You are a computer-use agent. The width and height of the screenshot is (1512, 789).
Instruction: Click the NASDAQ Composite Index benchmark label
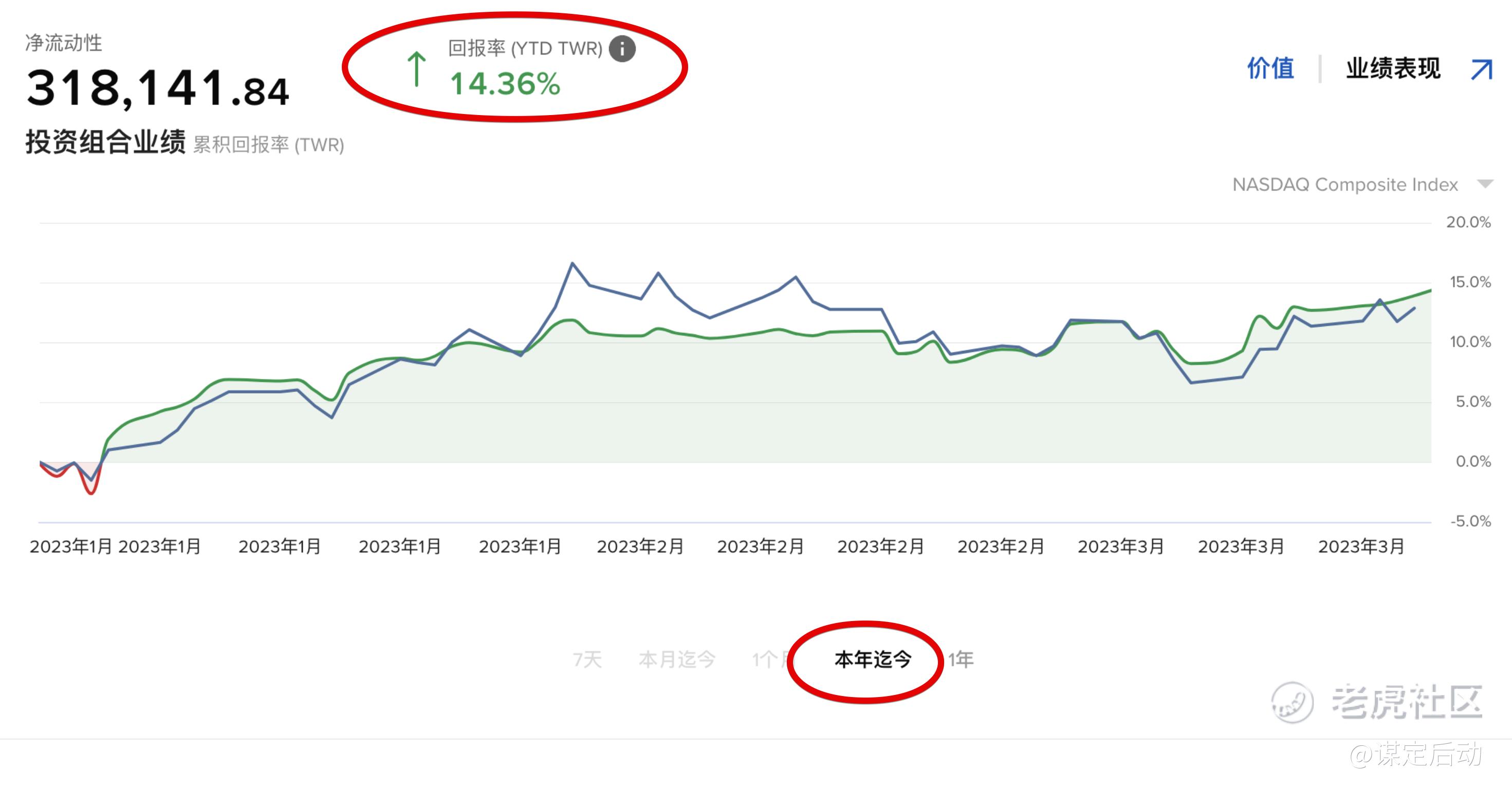click(x=1345, y=185)
